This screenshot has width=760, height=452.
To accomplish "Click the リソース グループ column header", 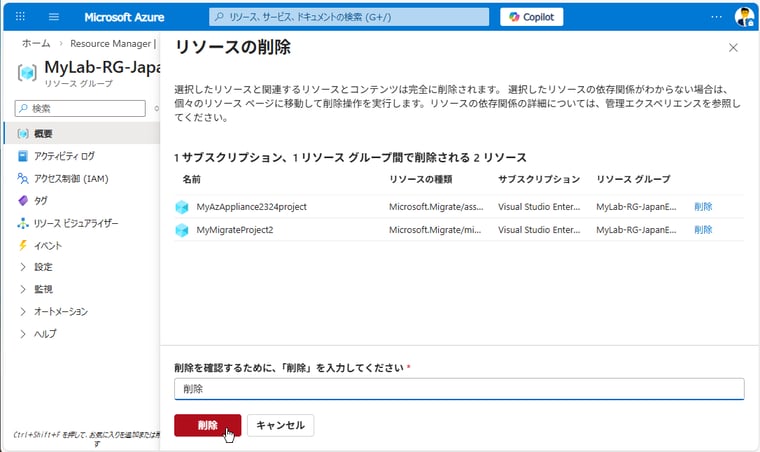I will (x=633, y=179).
